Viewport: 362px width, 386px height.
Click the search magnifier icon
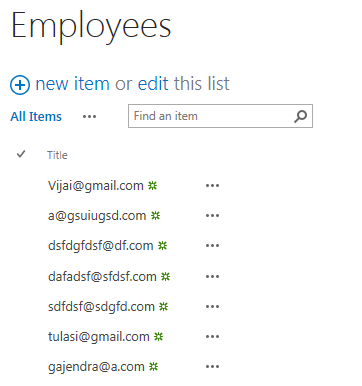coord(301,116)
